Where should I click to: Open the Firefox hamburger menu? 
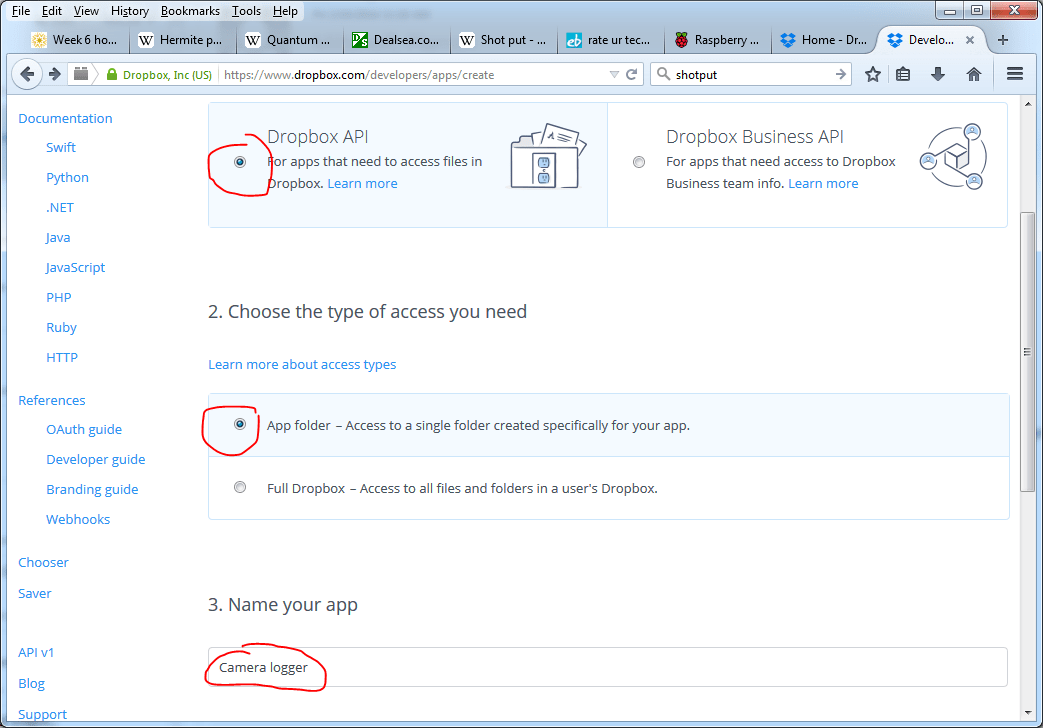pos(1014,74)
